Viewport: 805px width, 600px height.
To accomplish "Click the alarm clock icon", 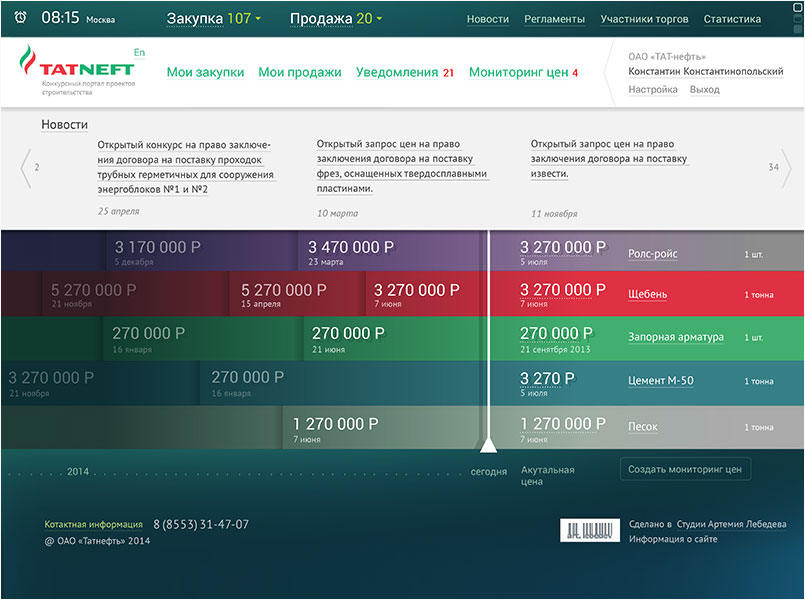I will [x=21, y=18].
